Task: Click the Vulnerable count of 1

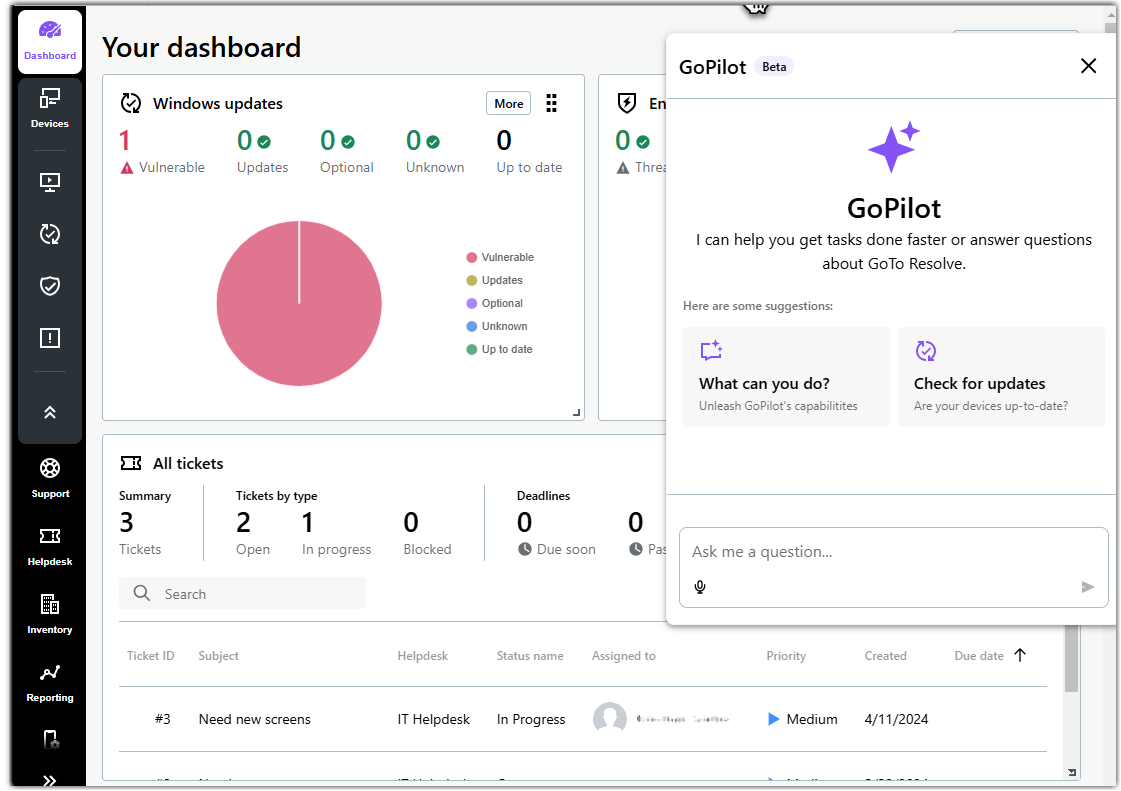Action: [125, 141]
